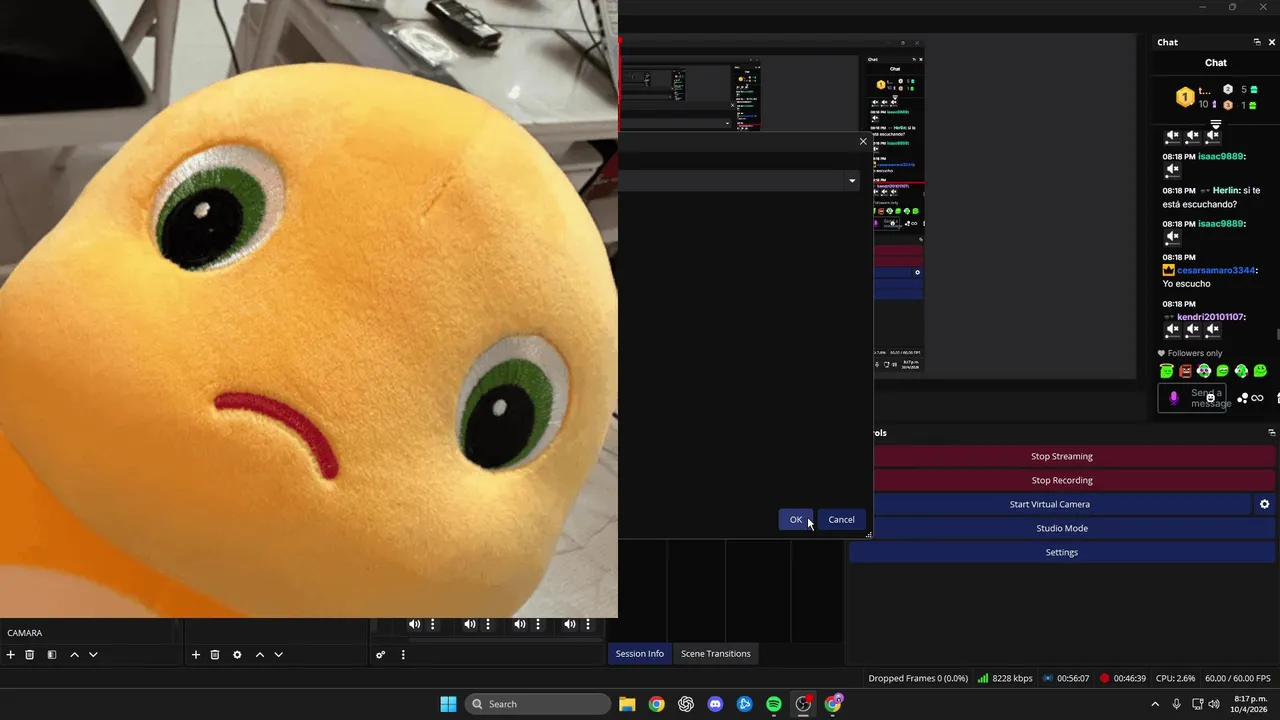Viewport: 1280px width, 720px height.
Task: Open user cesarsamaro3344 in chat
Action: pos(1216,270)
